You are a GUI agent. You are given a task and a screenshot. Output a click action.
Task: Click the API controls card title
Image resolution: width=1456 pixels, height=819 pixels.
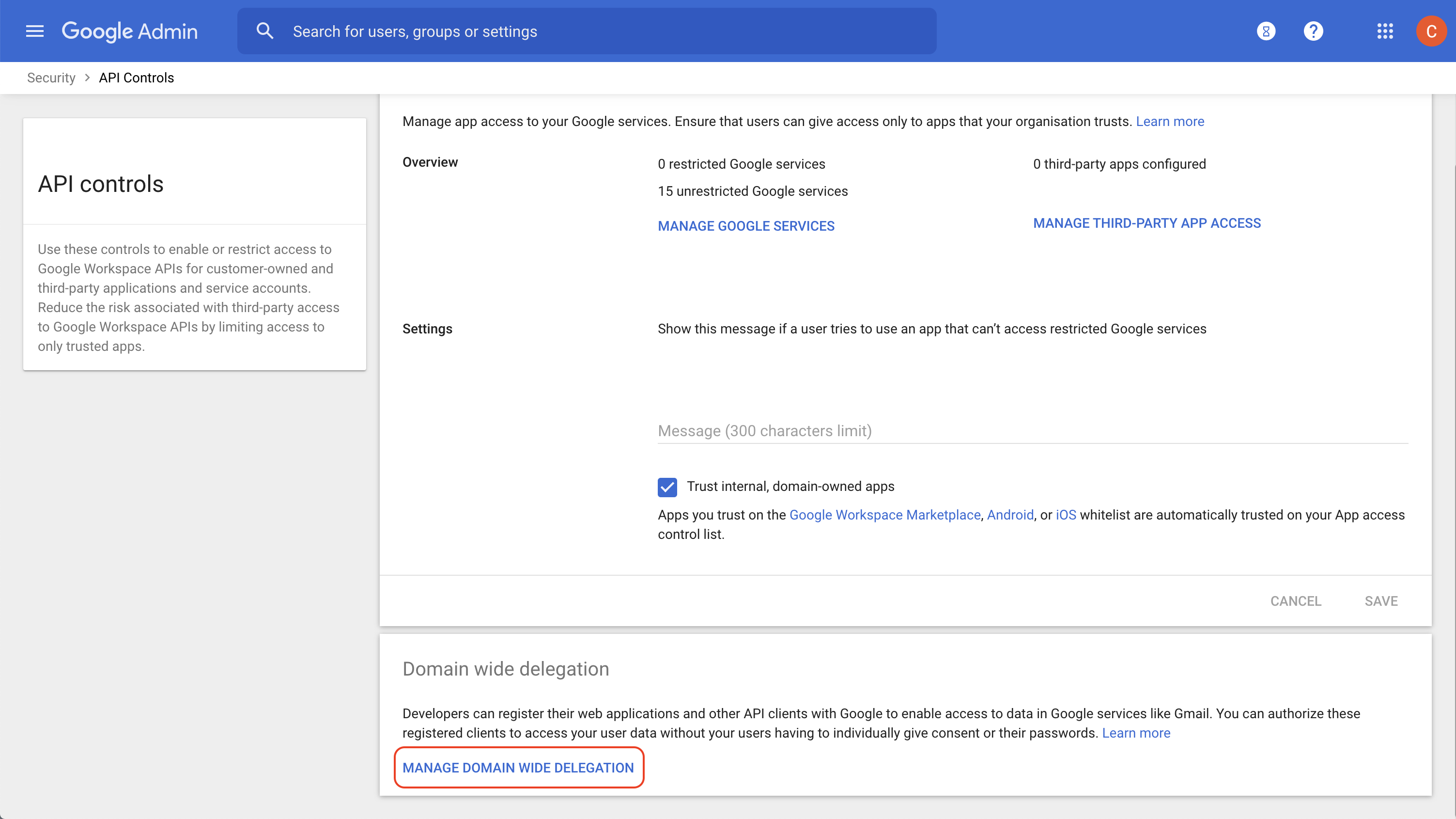point(101,184)
